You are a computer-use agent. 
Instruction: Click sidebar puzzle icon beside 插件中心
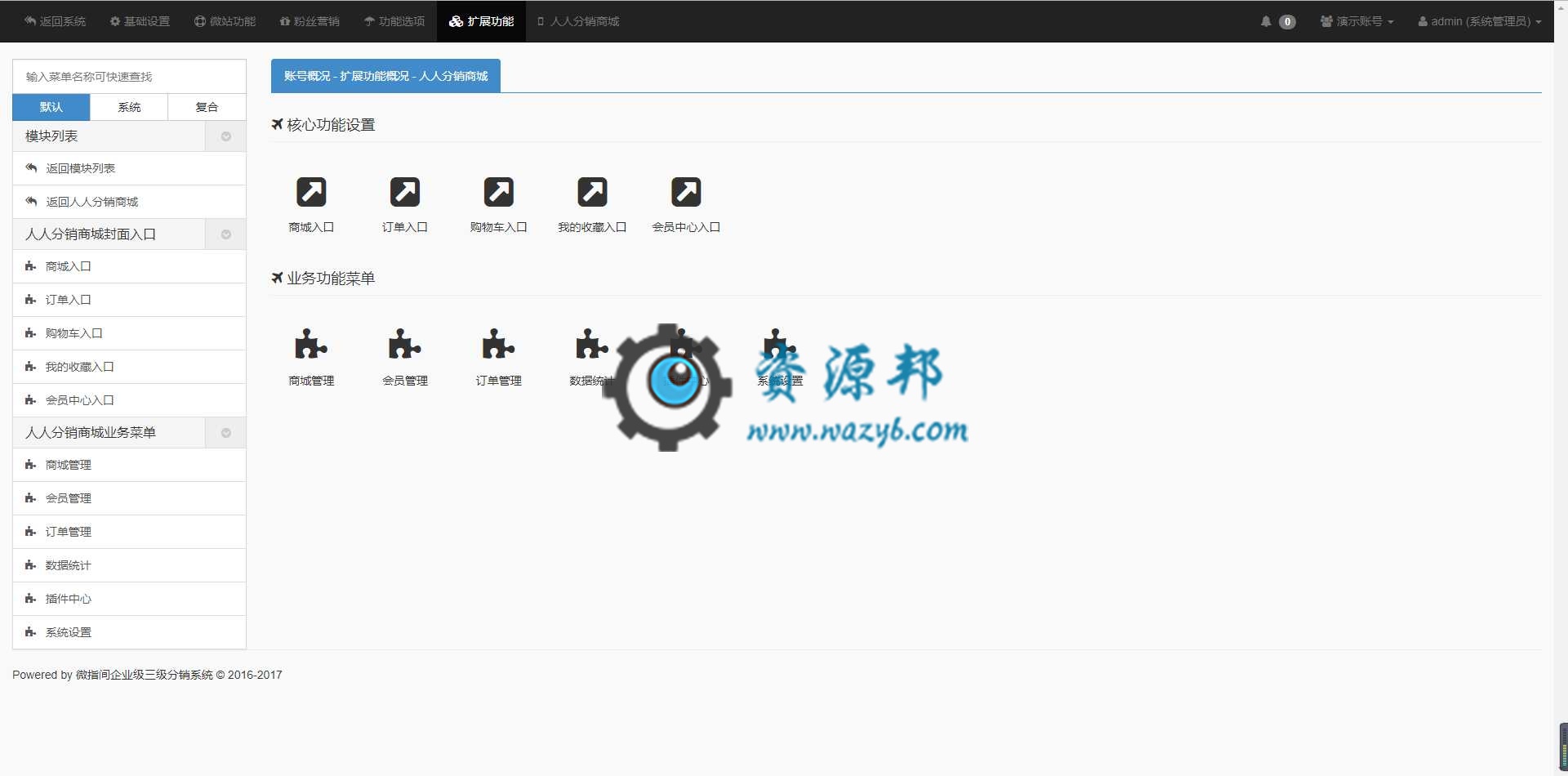click(31, 599)
